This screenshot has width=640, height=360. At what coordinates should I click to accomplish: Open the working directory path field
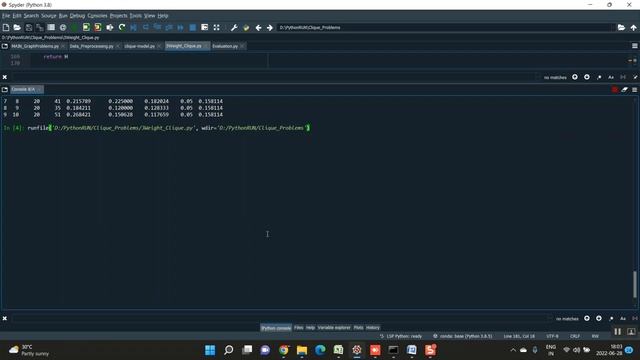pyautogui.click(x=445, y=27)
